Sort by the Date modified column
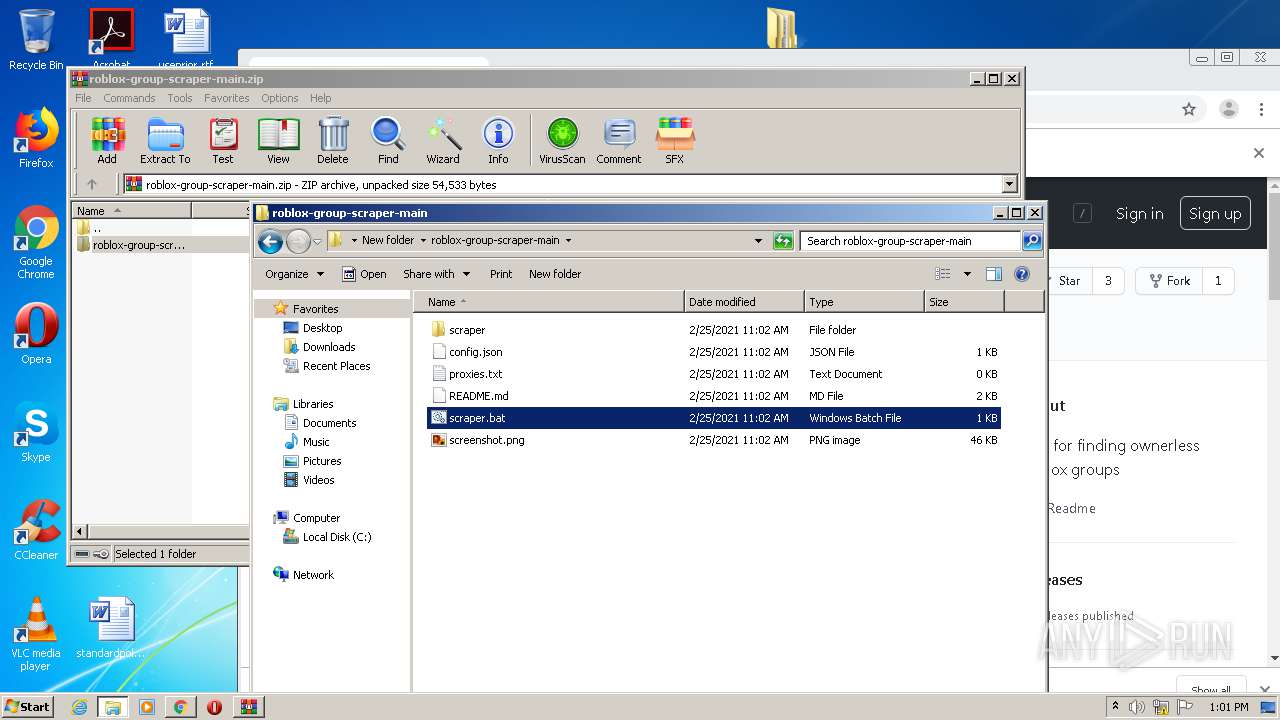1280x720 pixels. pyautogui.click(x=745, y=302)
